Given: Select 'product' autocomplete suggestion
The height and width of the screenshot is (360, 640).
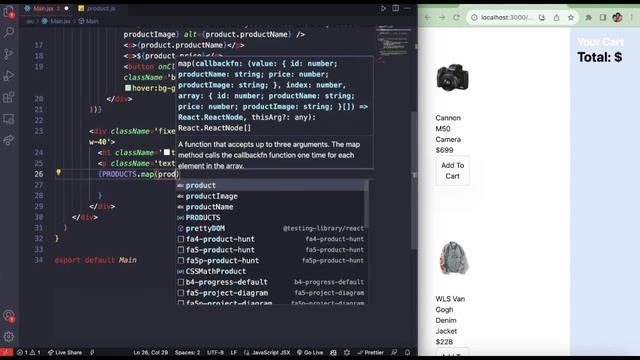Looking at the screenshot, I should (271, 185).
